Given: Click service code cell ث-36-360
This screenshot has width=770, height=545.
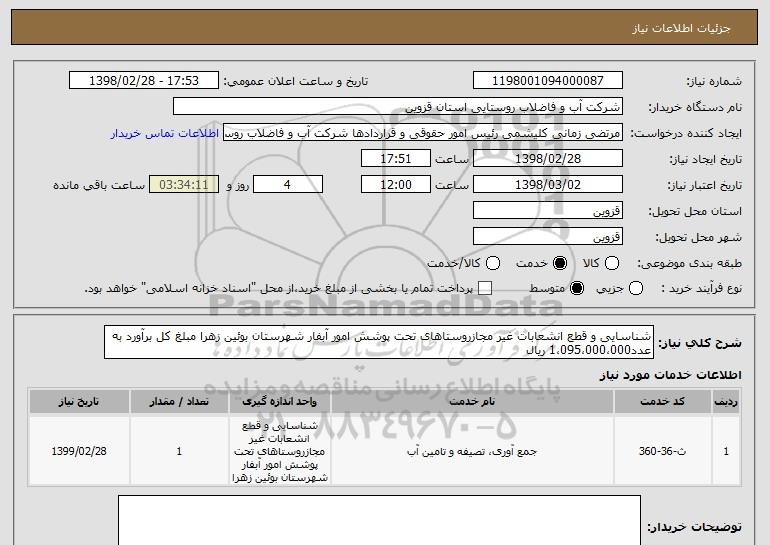Looking at the screenshot, I should click(x=662, y=451).
